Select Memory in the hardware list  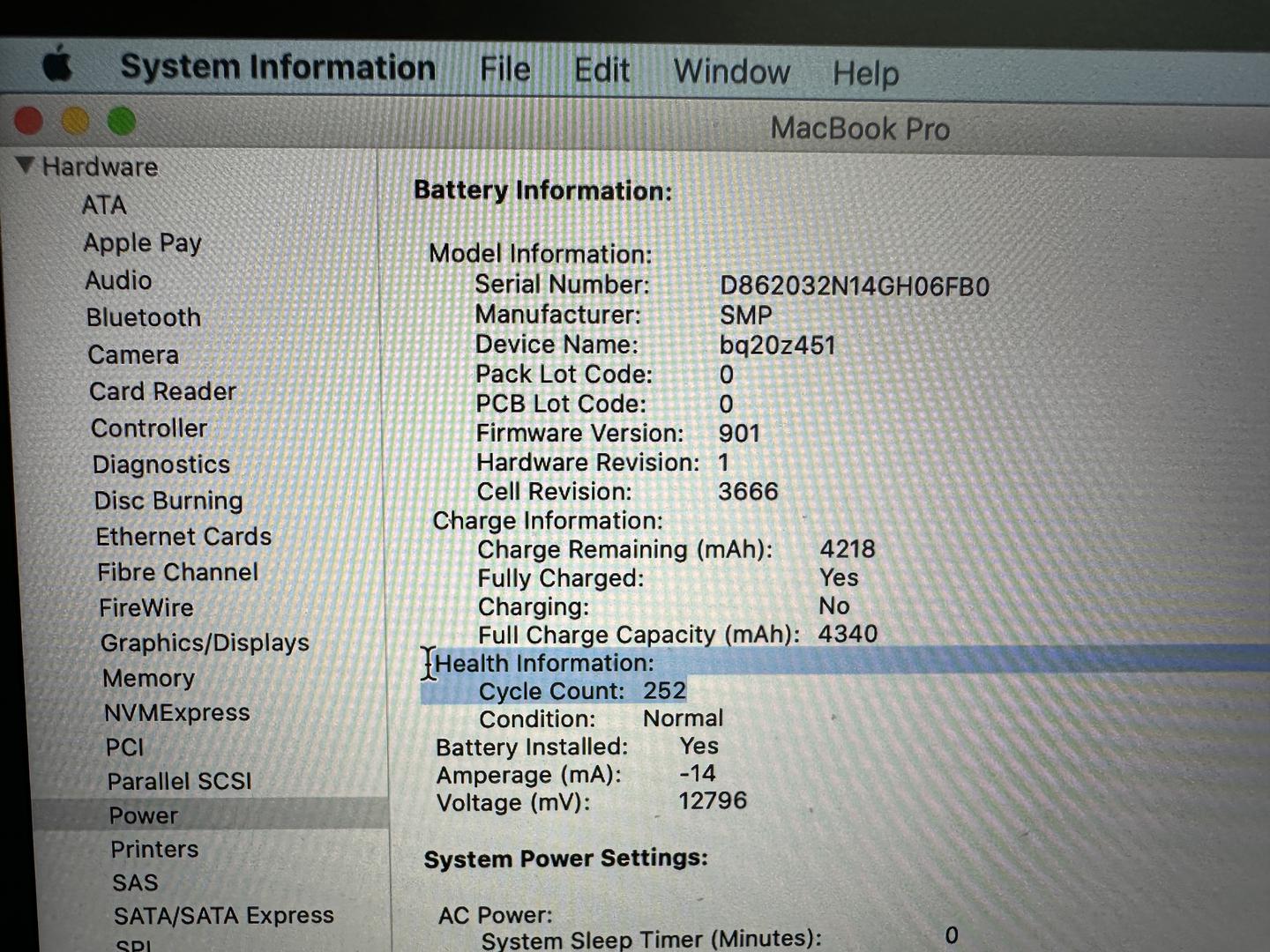(x=148, y=678)
